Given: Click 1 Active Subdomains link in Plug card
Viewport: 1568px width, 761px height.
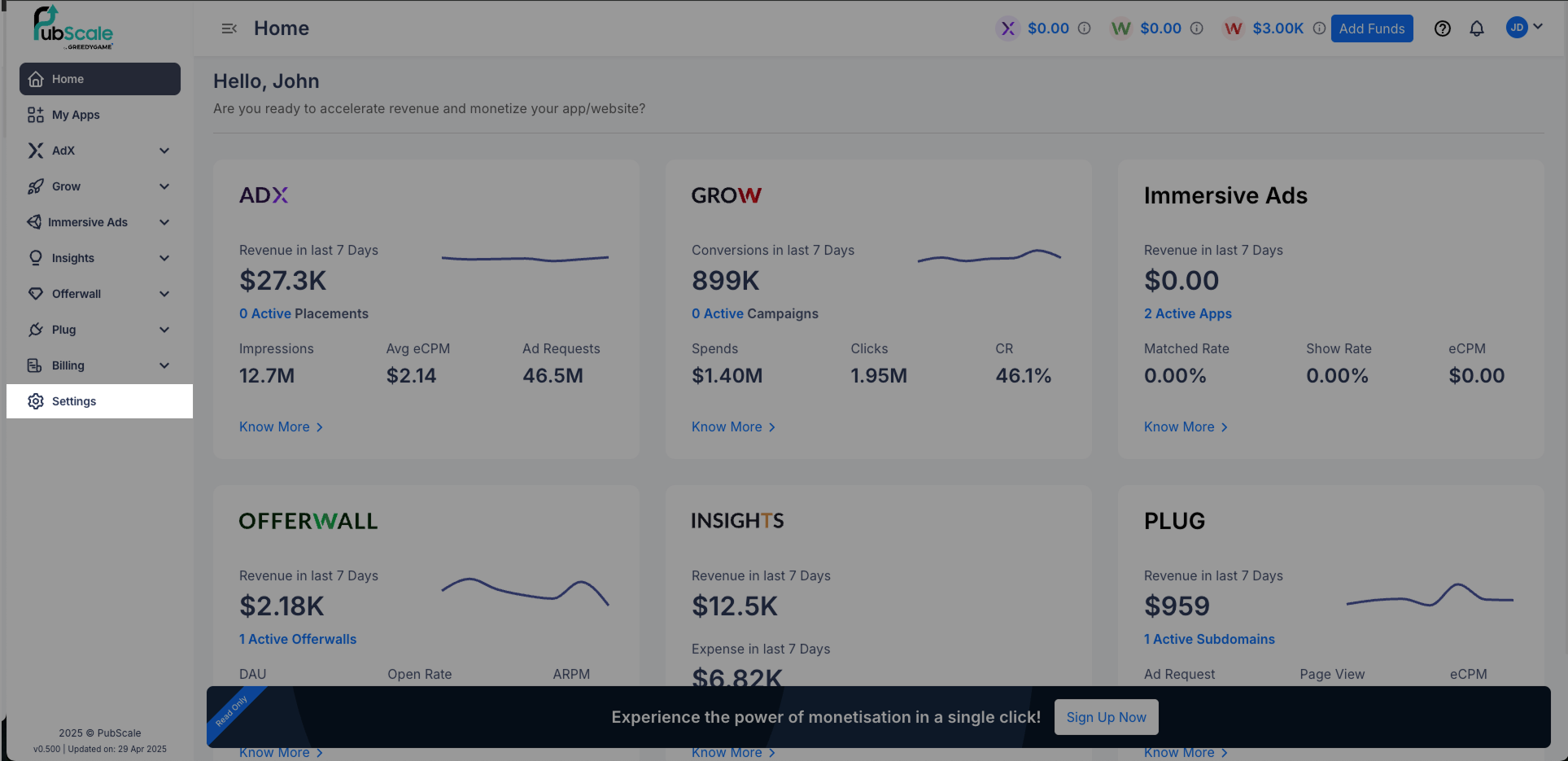Looking at the screenshot, I should pos(1208,639).
